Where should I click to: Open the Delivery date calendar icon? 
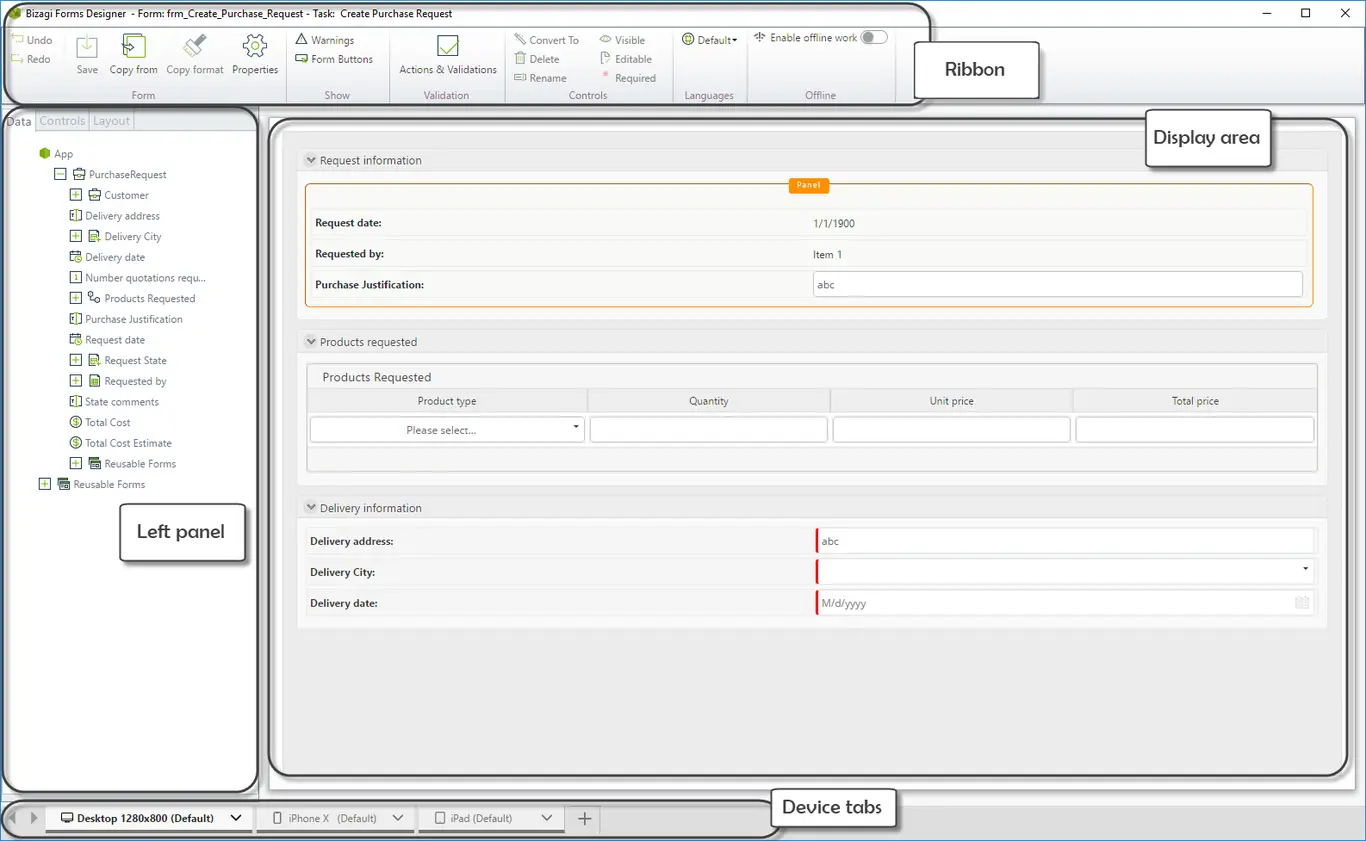point(1302,603)
